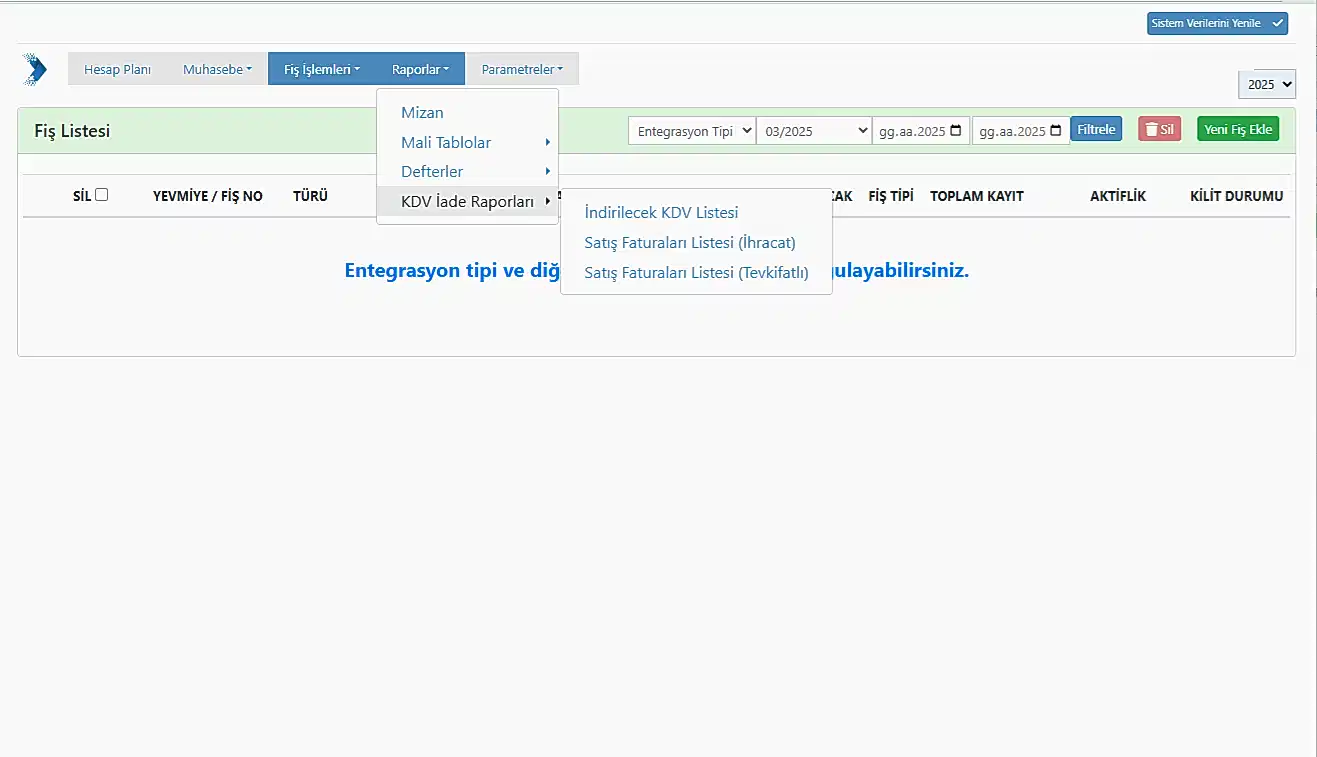Viewport: 1317px width, 757px height.
Task: Open İndirilecek KDV Listesi report
Action: (661, 213)
